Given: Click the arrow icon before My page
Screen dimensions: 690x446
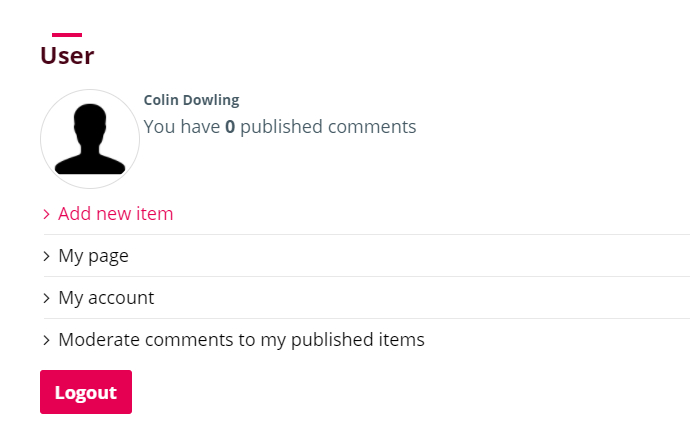Looking at the screenshot, I should tap(46, 256).
